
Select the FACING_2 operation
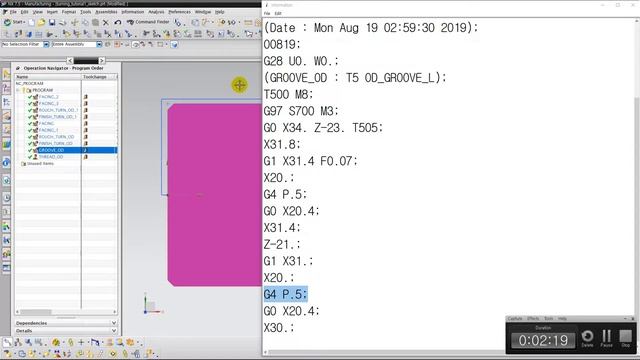pos(48,97)
